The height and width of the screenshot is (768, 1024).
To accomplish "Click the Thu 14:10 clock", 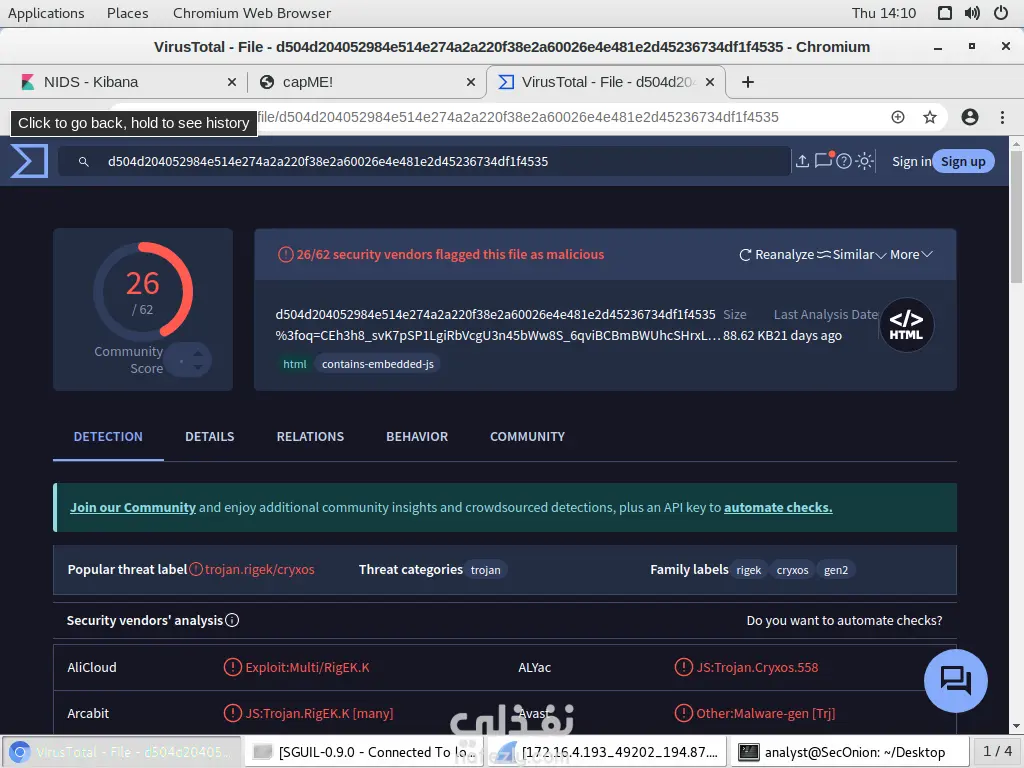I will tap(884, 13).
